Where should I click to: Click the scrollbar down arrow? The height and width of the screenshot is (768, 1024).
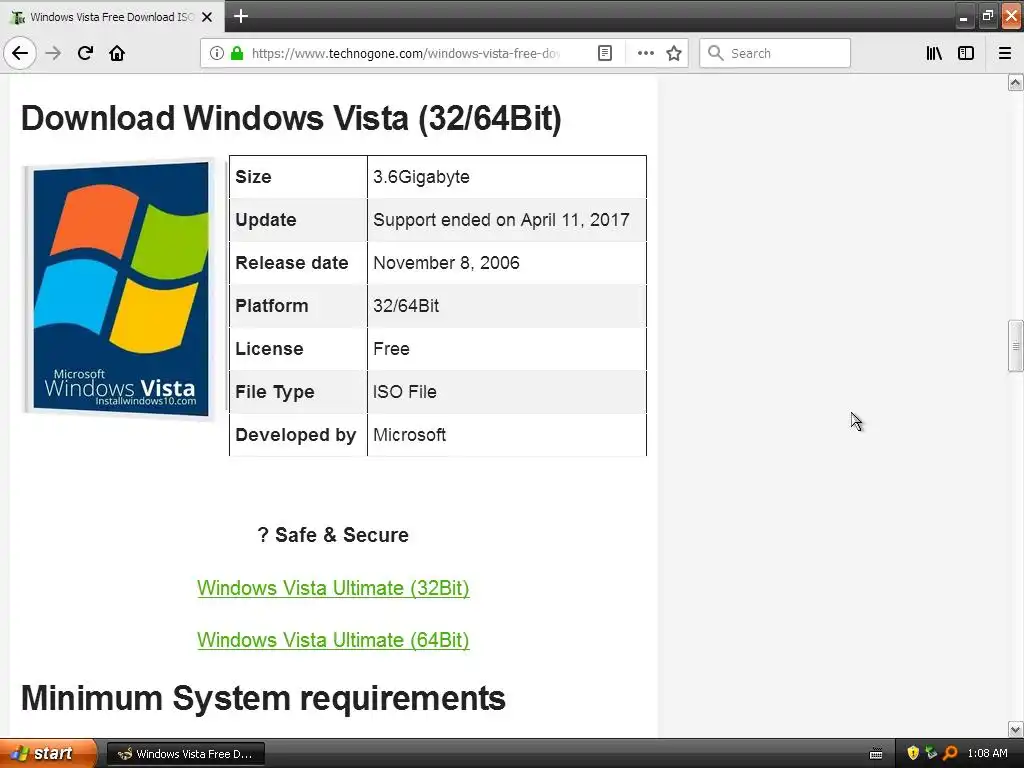[1016, 729]
